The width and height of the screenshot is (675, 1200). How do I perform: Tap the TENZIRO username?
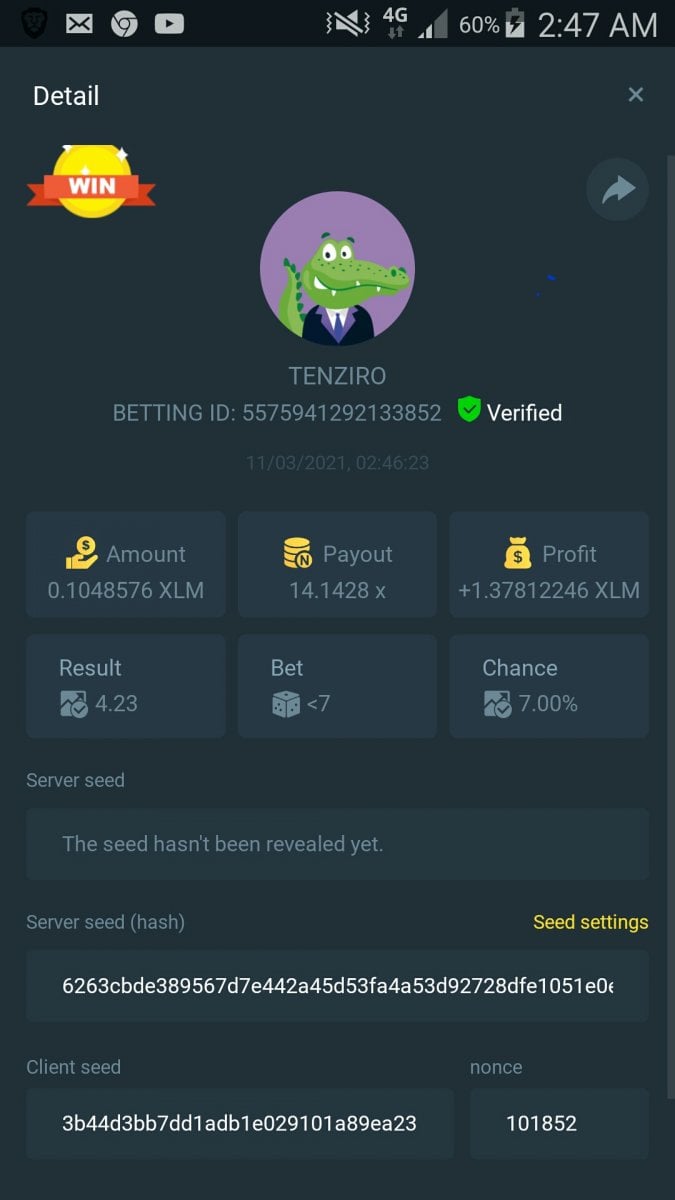[337, 376]
